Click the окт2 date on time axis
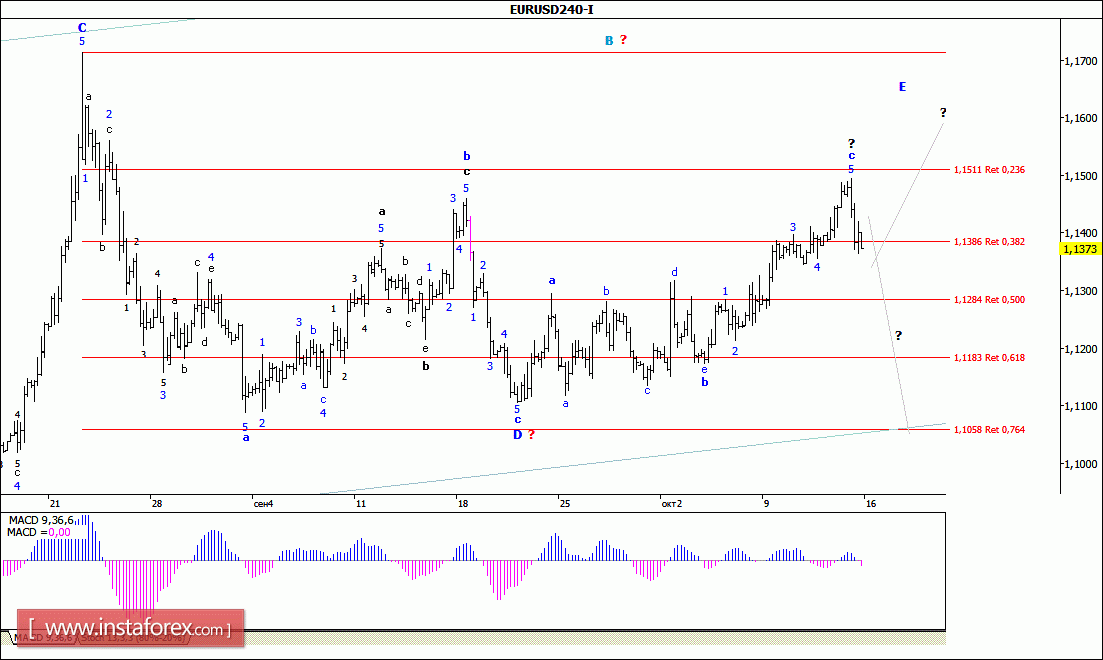The width and height of the screenshot is (1103, 660). [671, 504]
